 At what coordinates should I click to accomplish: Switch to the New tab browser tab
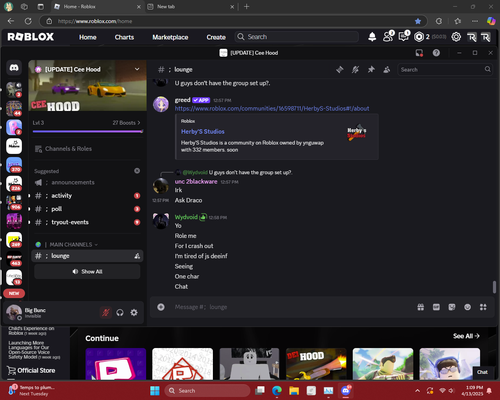coord(191,7)
